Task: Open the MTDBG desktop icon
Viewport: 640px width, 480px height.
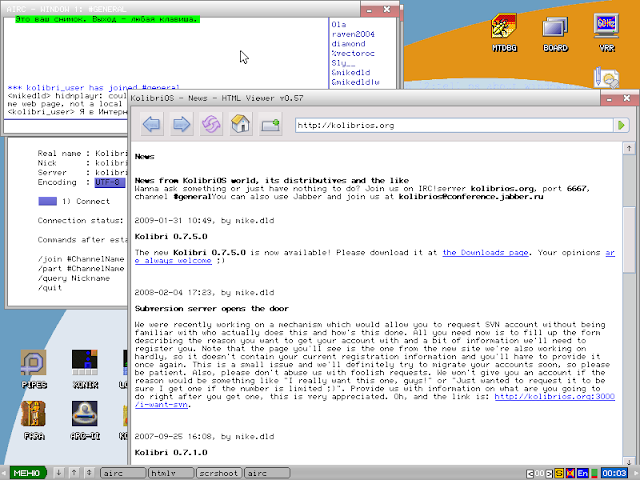Action: pyautogui.click(x=504, y=33)
